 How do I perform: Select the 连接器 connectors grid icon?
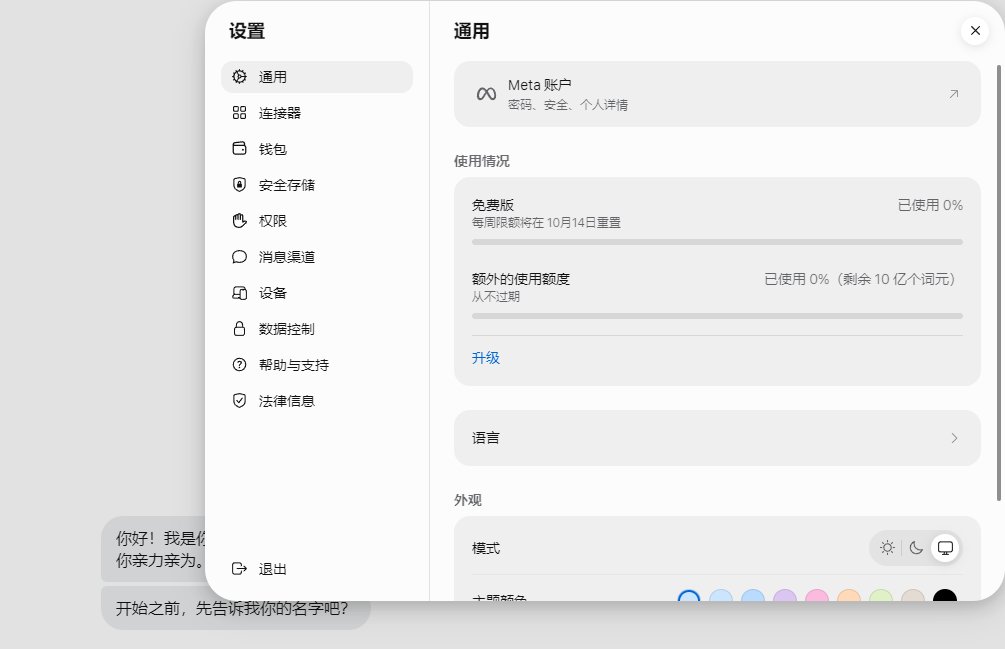[x=239, y=113]
